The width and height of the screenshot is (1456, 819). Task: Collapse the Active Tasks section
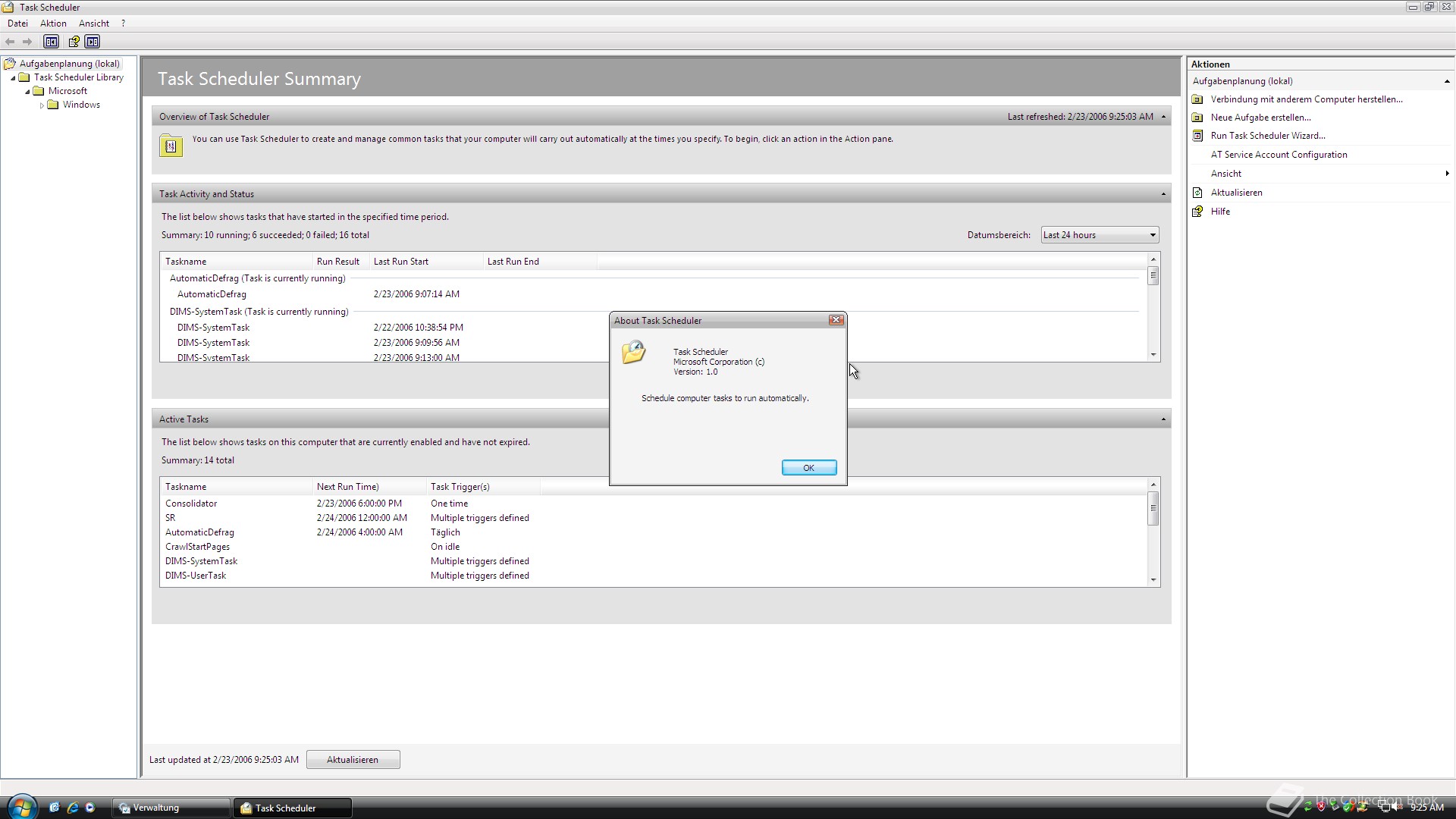pos(1163,419)
